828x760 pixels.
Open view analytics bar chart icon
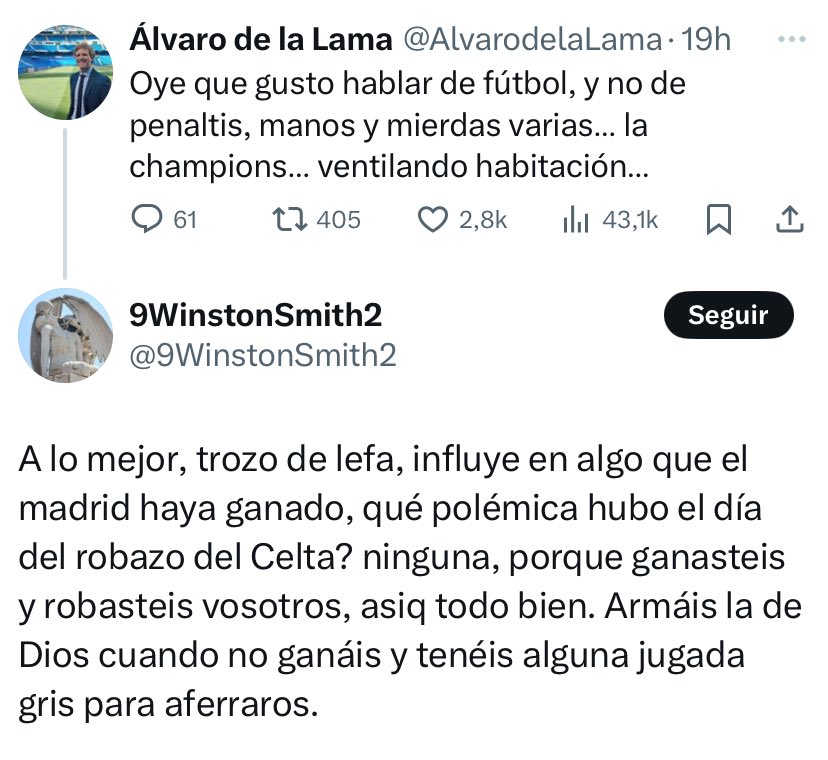point(576,220)
